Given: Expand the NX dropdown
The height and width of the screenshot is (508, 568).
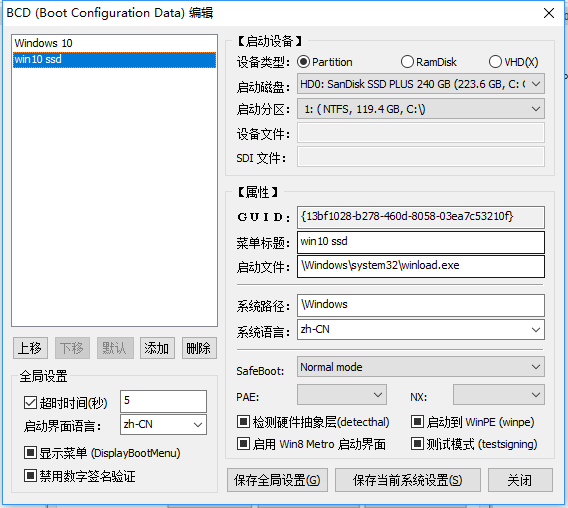Looking at the screenshot, I should [498, 395].
